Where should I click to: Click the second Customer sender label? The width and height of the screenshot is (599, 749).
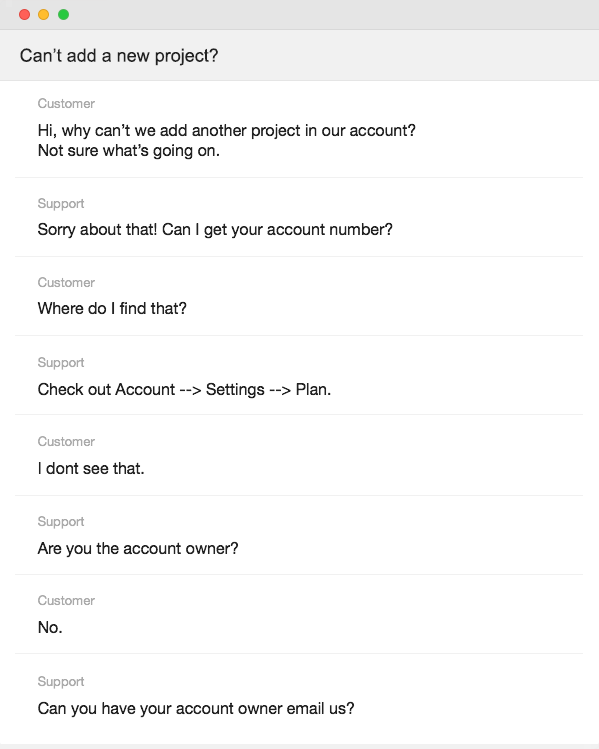66,283
